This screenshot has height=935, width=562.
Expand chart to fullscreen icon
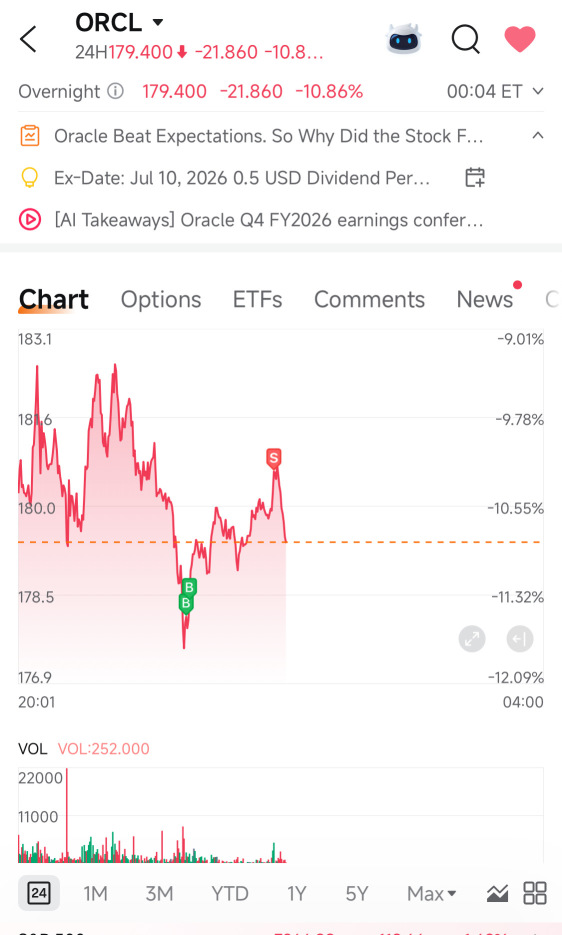point(472,639)
